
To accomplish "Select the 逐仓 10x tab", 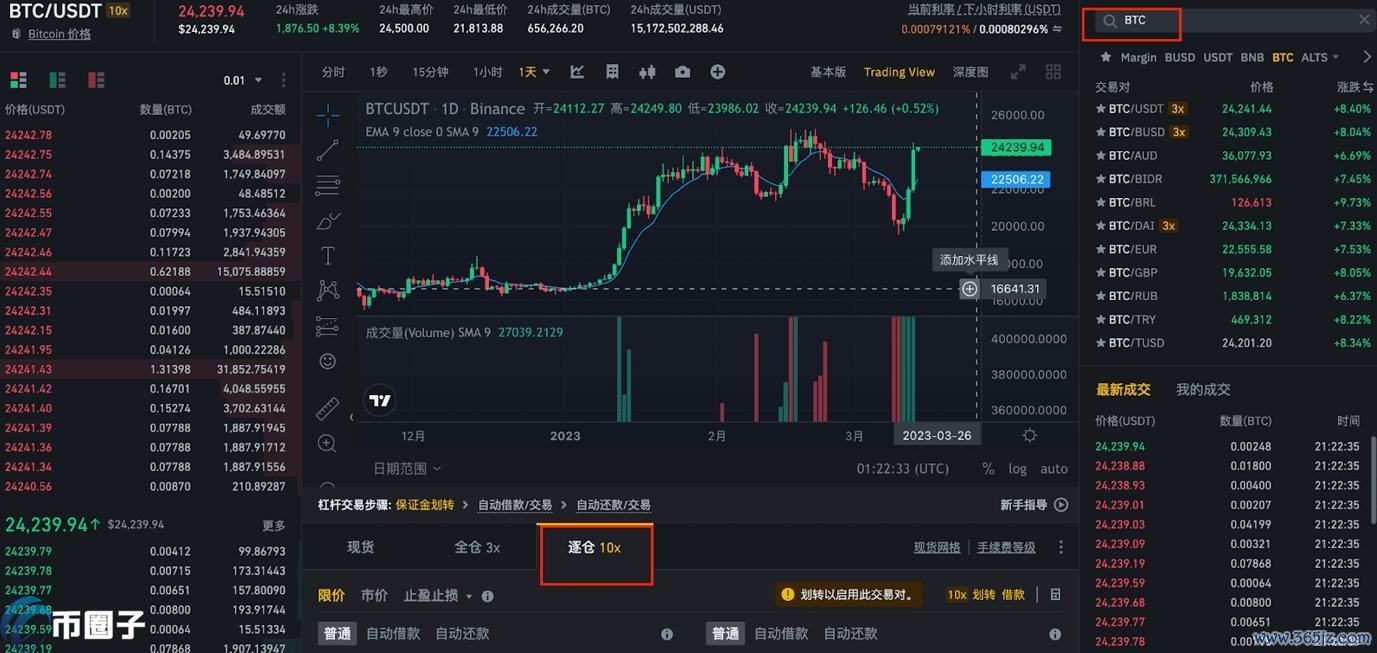I will coord(595,547).
